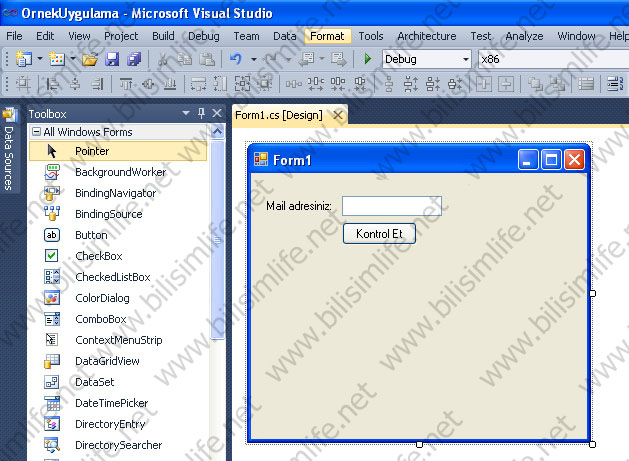Viewport: 629px width, 461px height.
Task: Click the mail address text box on the form
Action: [392, 206]
